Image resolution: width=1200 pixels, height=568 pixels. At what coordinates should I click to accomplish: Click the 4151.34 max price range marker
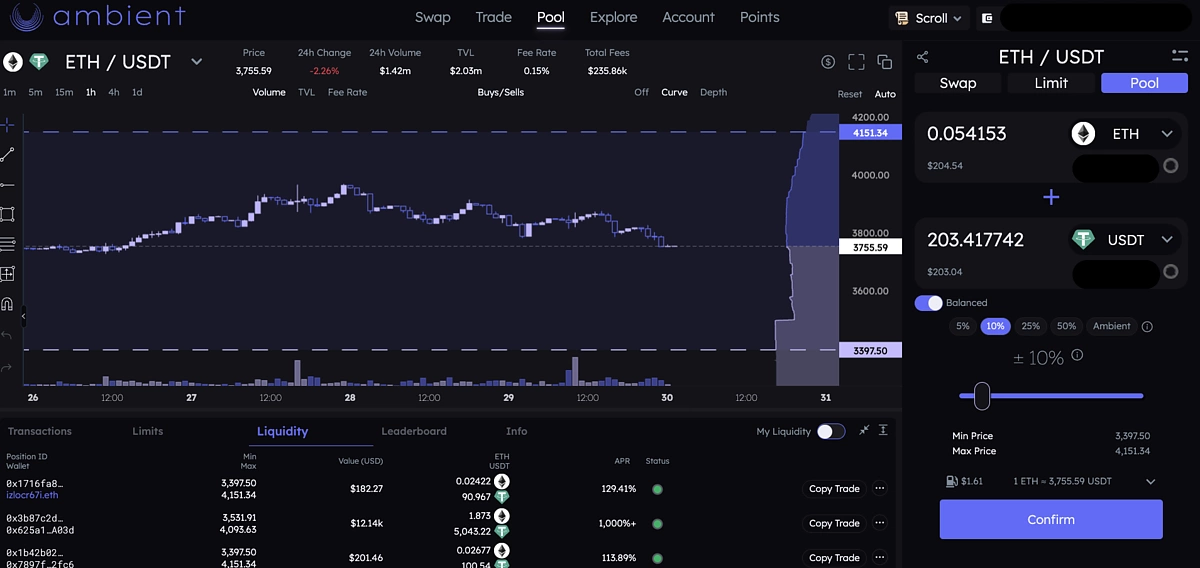tap(870, 133)
